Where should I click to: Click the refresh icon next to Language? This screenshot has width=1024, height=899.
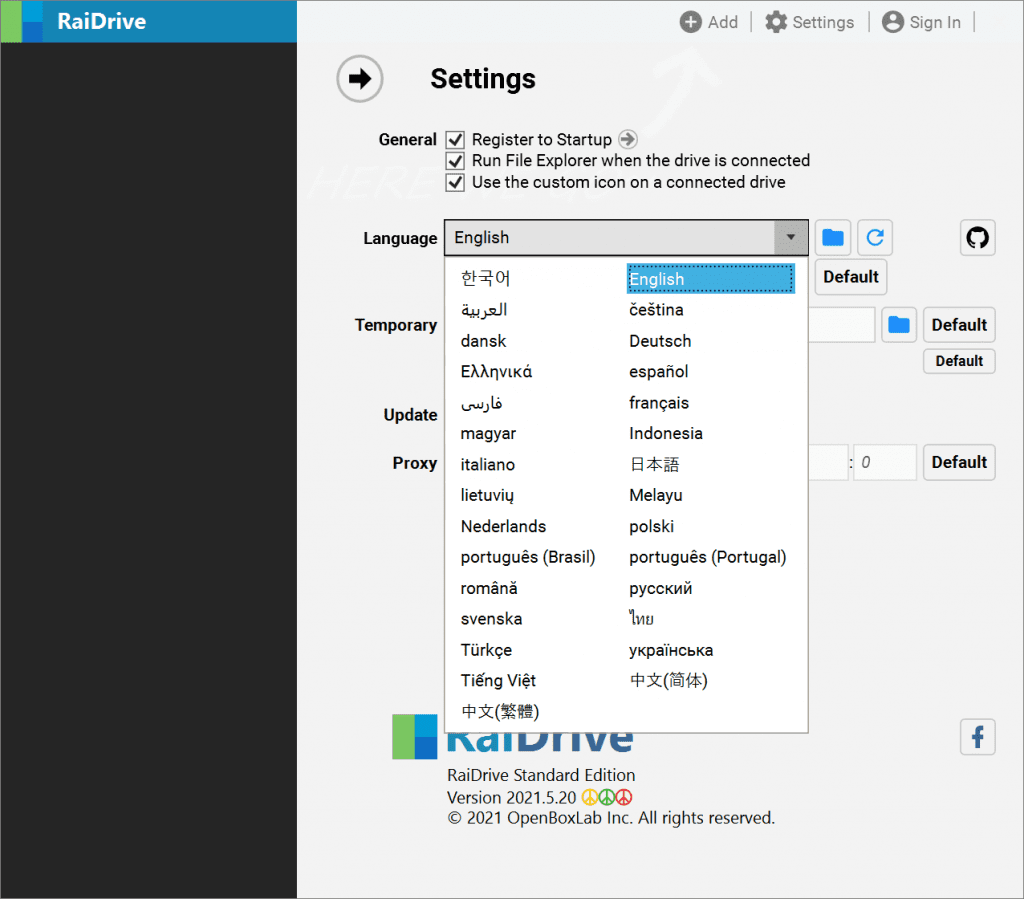875,238
